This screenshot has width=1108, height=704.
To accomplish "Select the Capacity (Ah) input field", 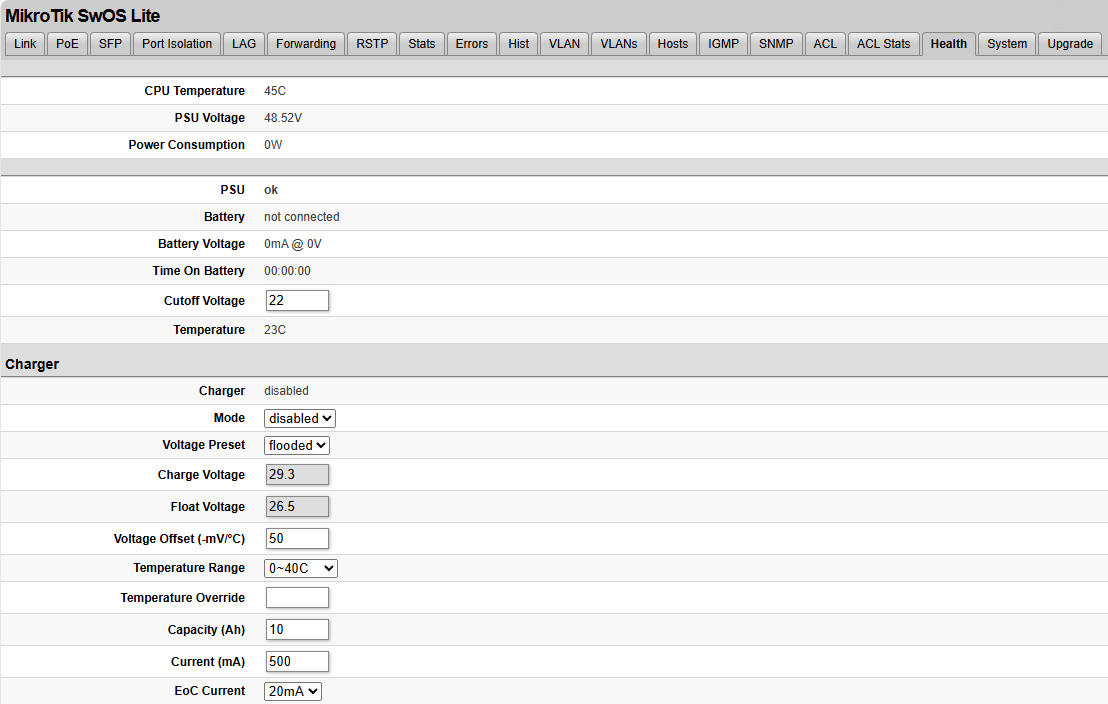I will pos(297,630).
